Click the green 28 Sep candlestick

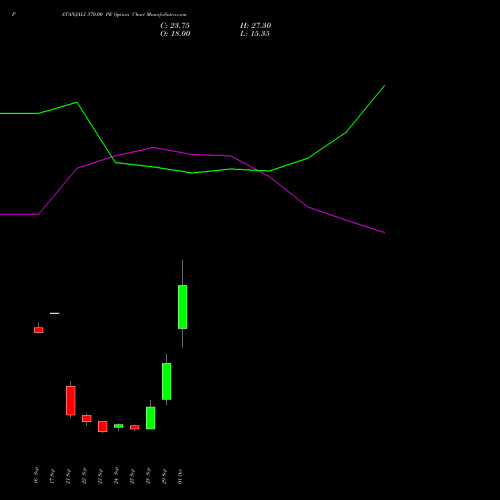[x=151, y=418]
